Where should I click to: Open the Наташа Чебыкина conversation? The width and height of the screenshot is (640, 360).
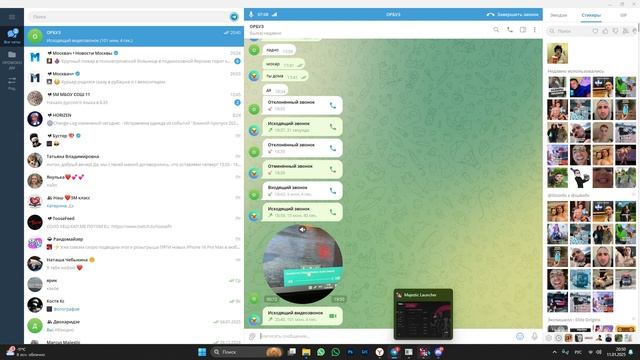click(134, 264)
